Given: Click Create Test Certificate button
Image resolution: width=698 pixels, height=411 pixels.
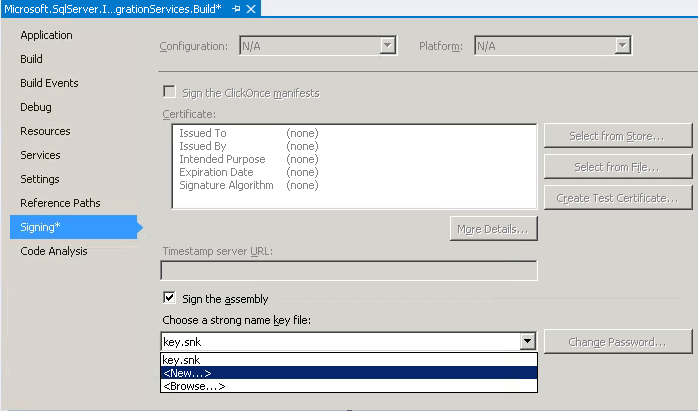Looking at the screenshot, I should [x=618, y=198].
